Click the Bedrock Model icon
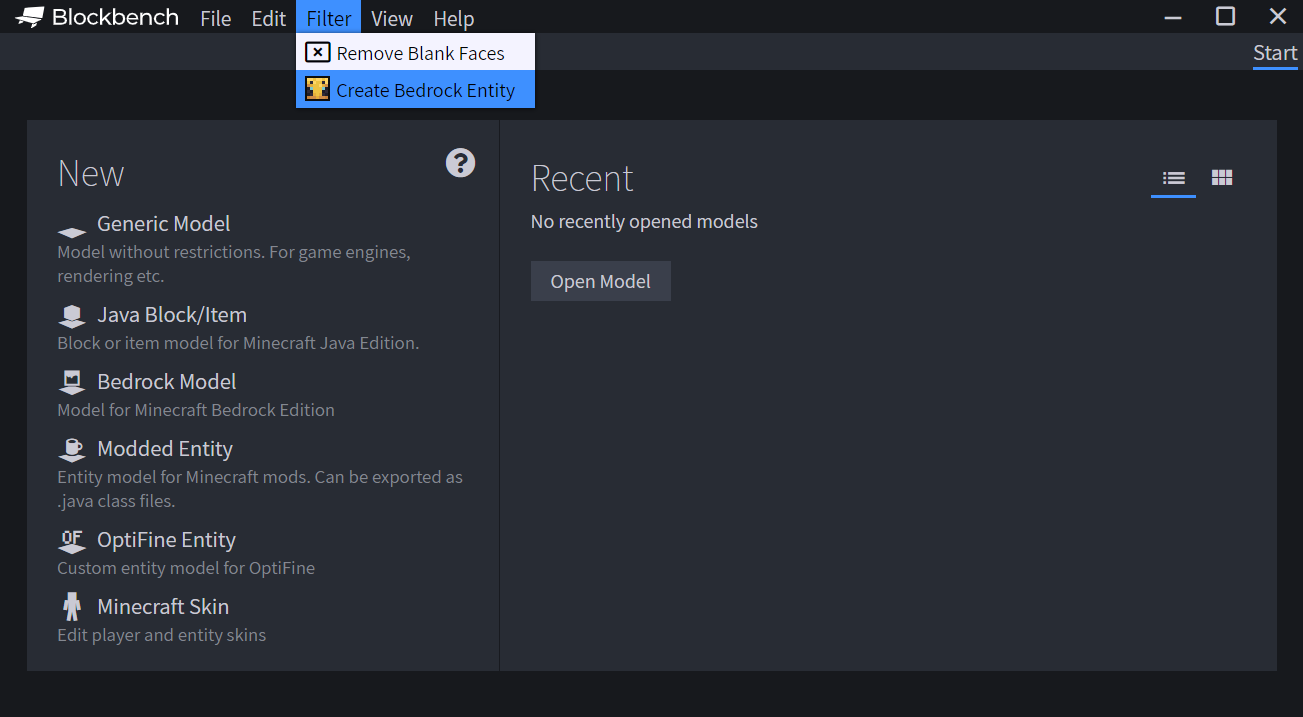 72,383
